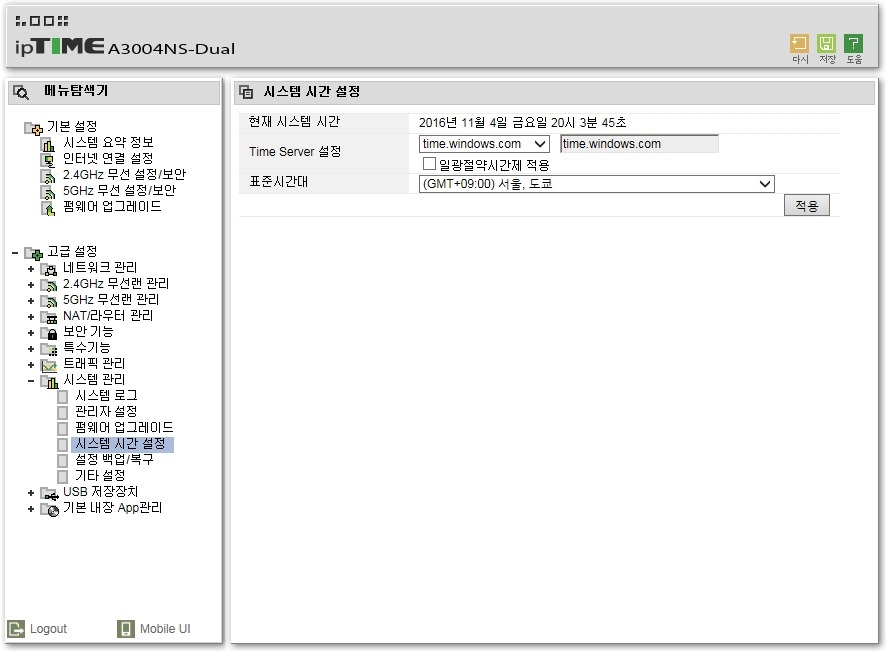The width and height of the screenshot is (889, 653).
Task: Click the 다시 refresh icon
Action: click(x=799, y=44)
